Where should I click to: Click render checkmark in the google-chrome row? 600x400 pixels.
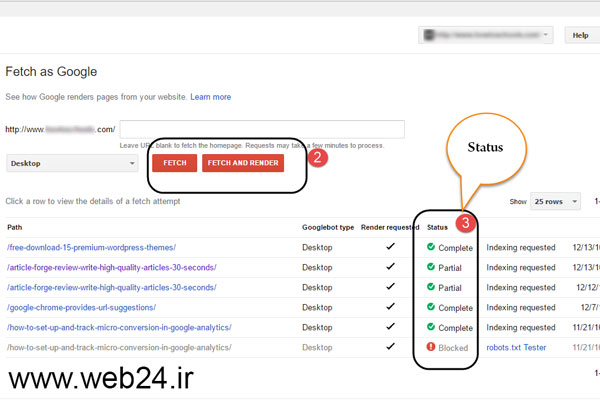coord(390,306)
